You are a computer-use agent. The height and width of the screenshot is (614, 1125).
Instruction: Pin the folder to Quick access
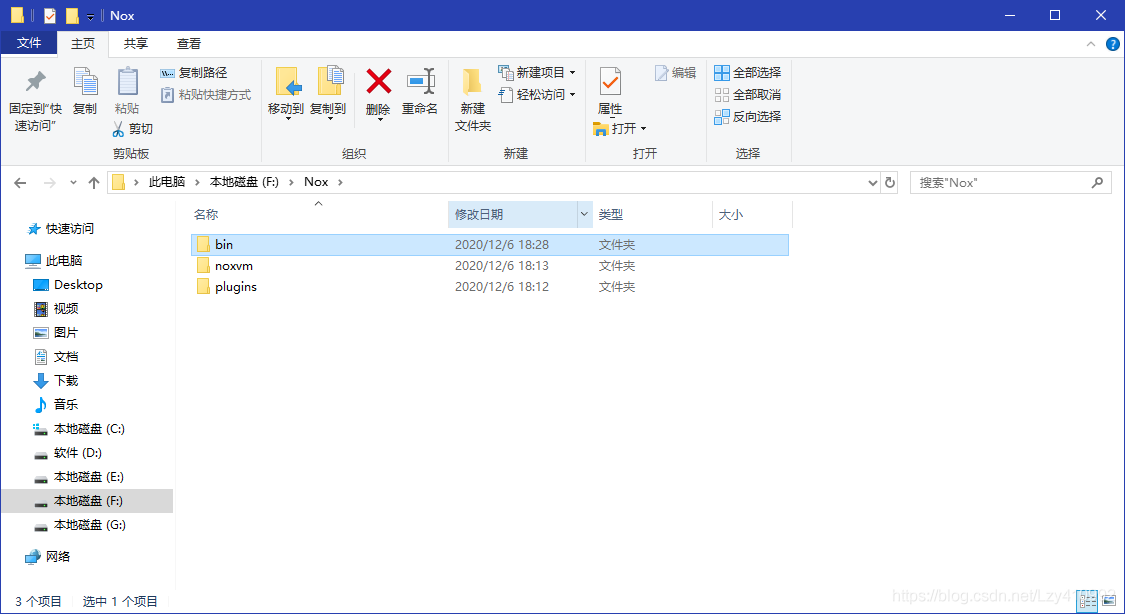(35, 99)
